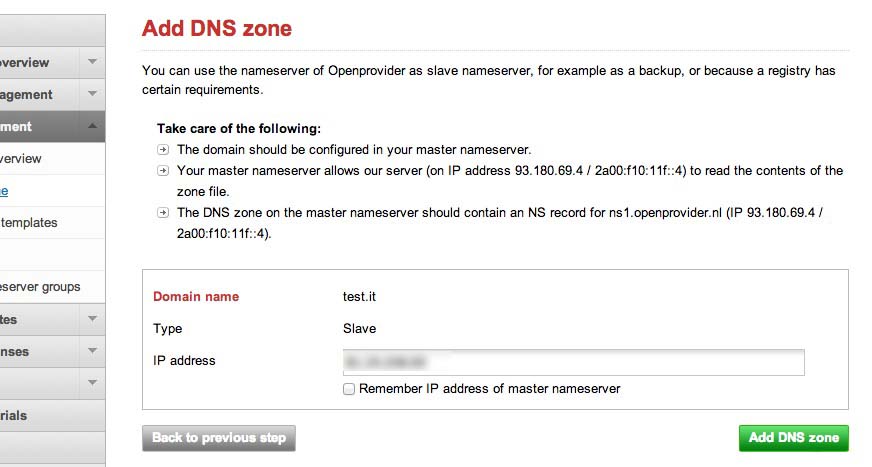
Task: Collapse the dark highlighted sidebar section arrow
Action: [92, 127]
